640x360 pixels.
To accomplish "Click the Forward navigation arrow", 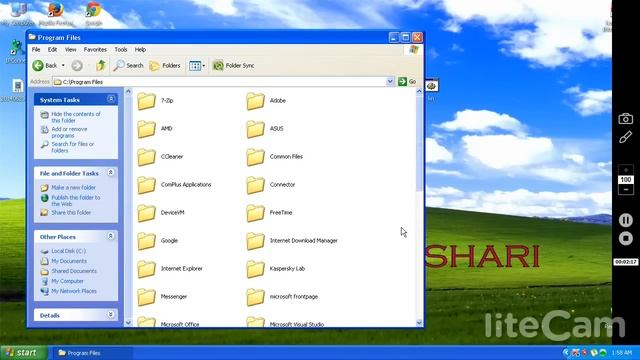I will (x=77, y=65).
